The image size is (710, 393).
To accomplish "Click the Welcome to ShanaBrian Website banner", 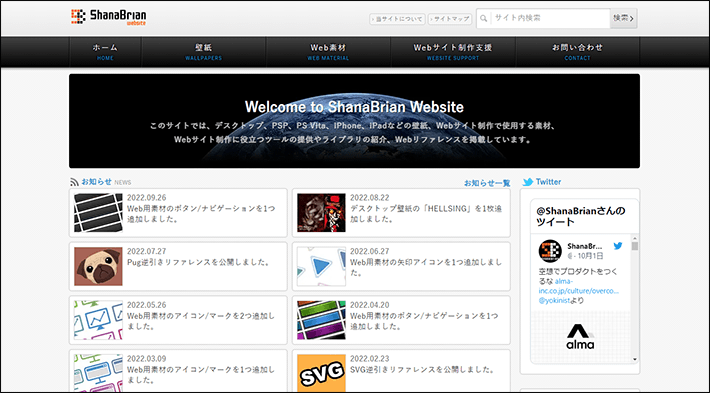I will (x=355, y=121).
